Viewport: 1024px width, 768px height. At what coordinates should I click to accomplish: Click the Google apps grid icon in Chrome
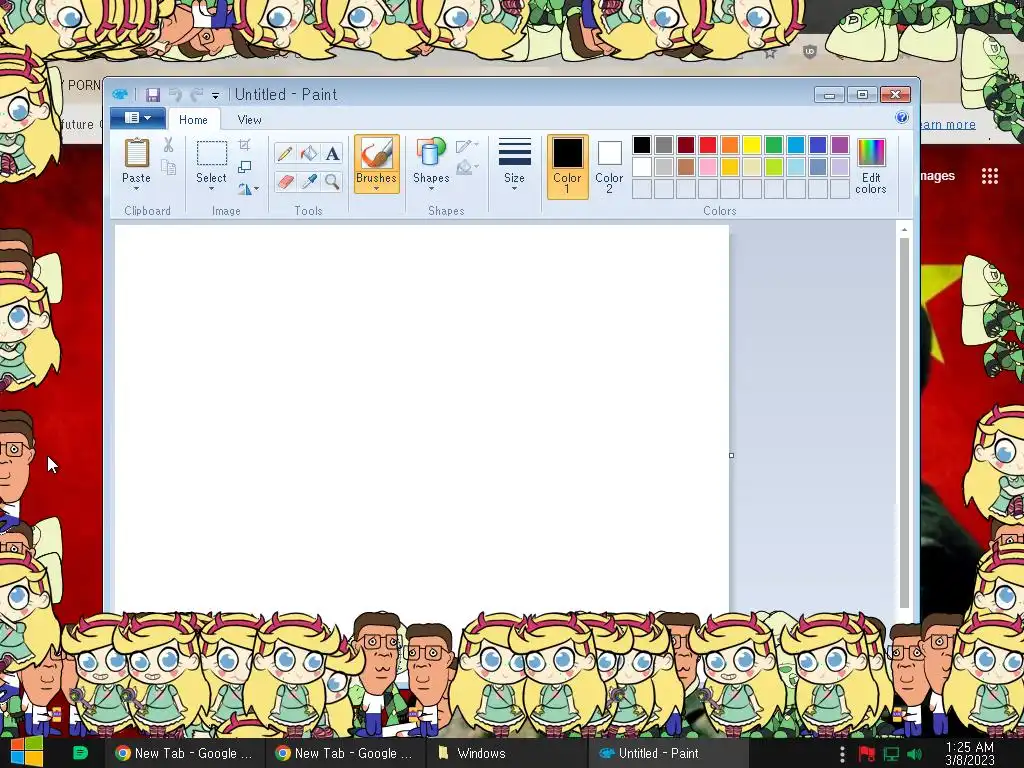(x=990, y=176)
